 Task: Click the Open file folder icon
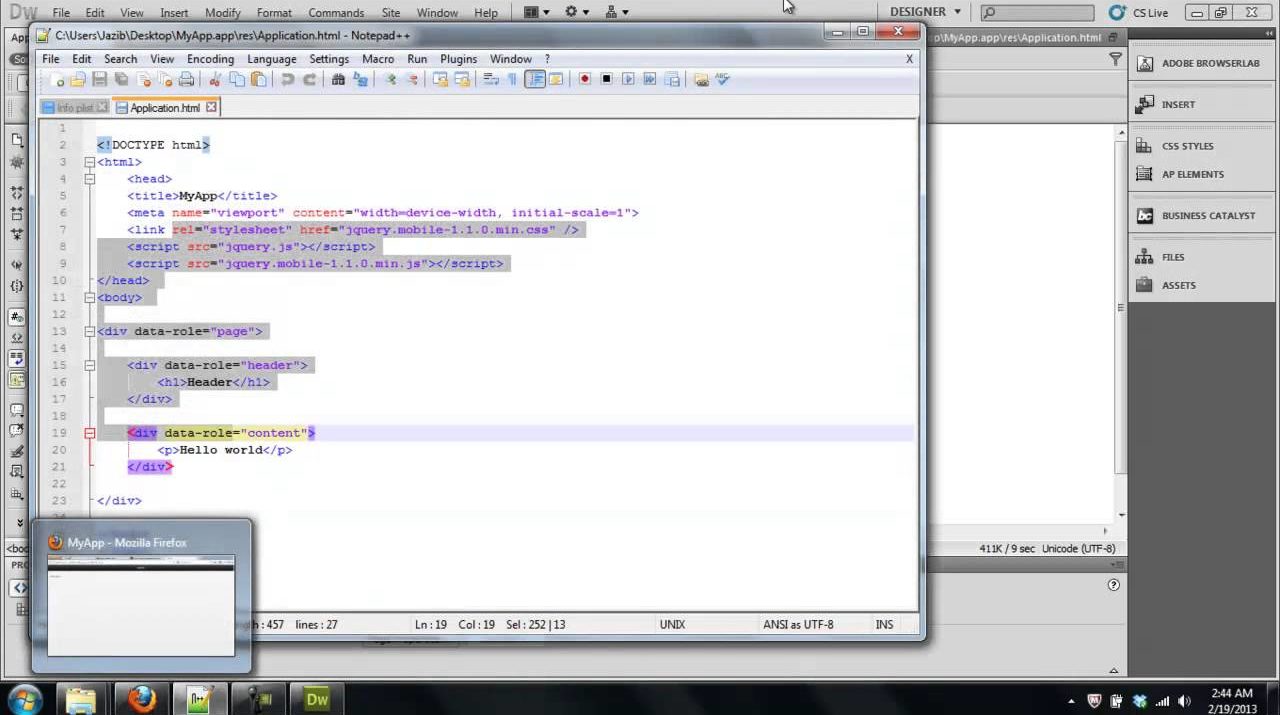[78, 80]
